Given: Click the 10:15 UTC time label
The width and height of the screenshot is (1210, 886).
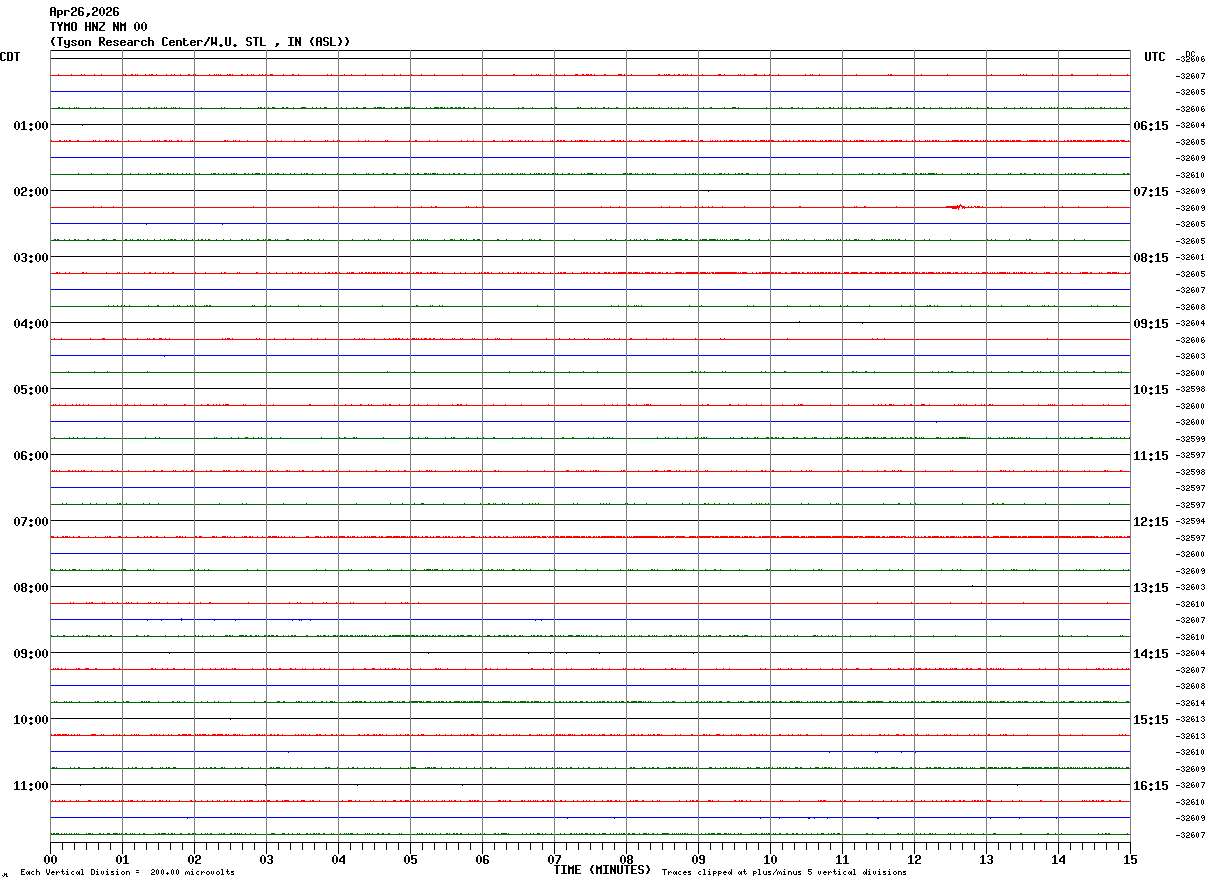Looking at the screenshot, I should pyautogui.click(x=1150, y=390).
